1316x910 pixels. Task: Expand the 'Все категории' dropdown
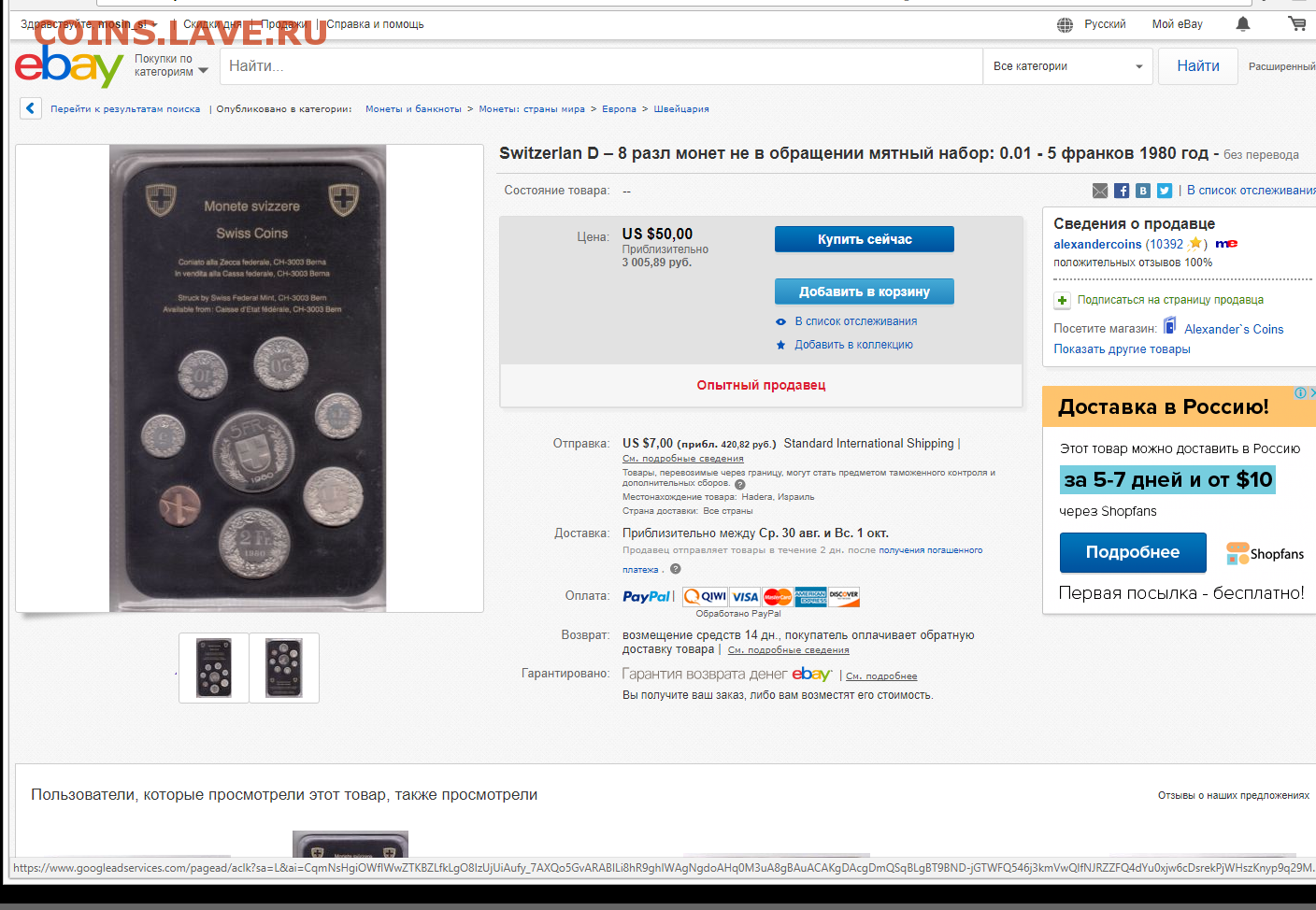(1067, 66)
